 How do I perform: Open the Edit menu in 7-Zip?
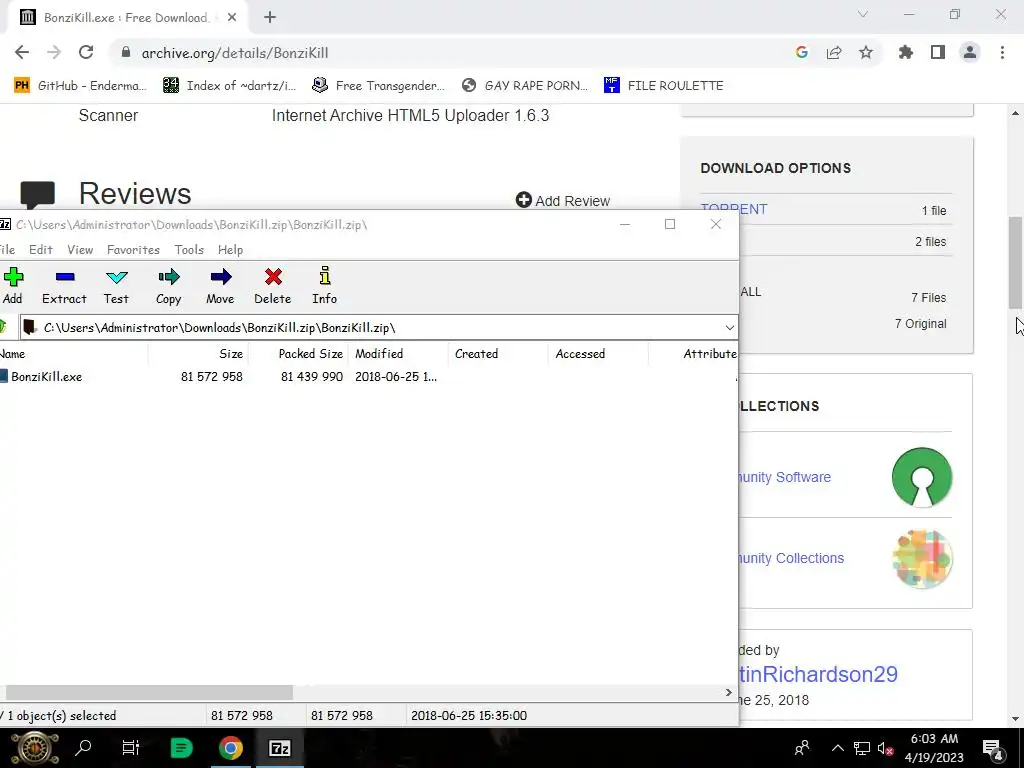(40, 249)
